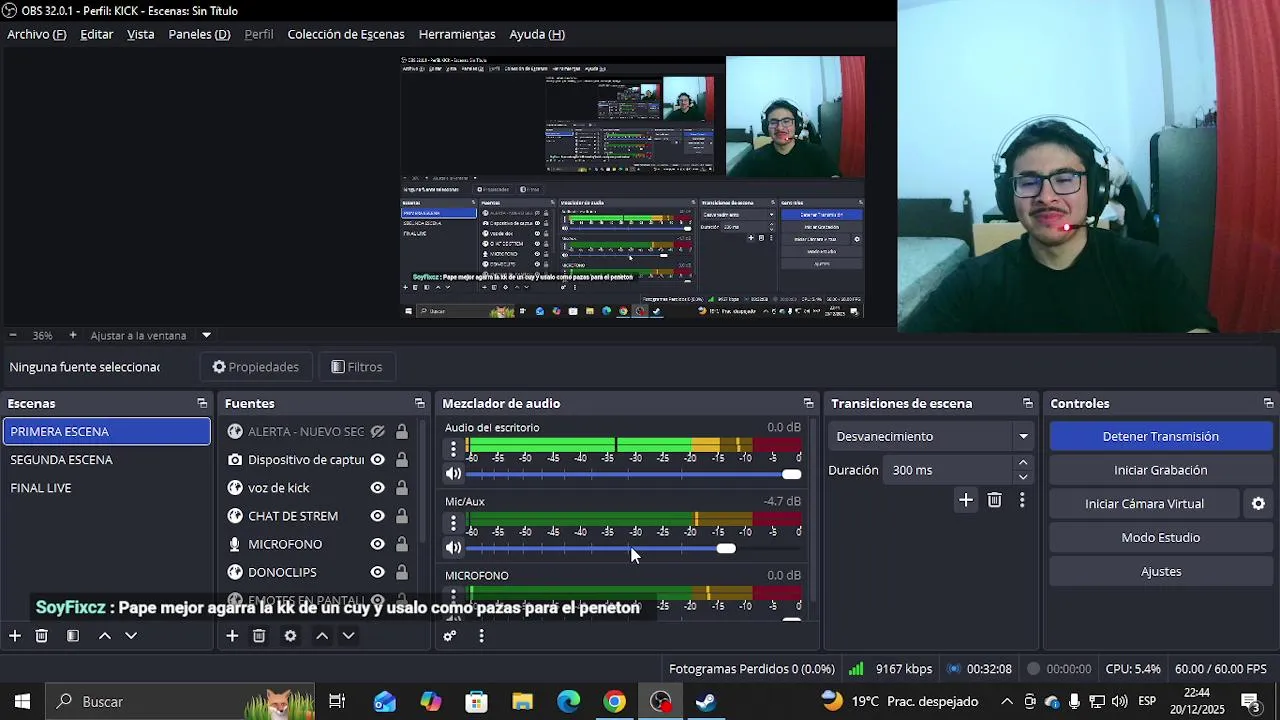Image resolution: width=1280 pixels, height=720 pixels.
Task: Unlock the ALERTA - NUEVO SEG source
Action: coord(402,432)
